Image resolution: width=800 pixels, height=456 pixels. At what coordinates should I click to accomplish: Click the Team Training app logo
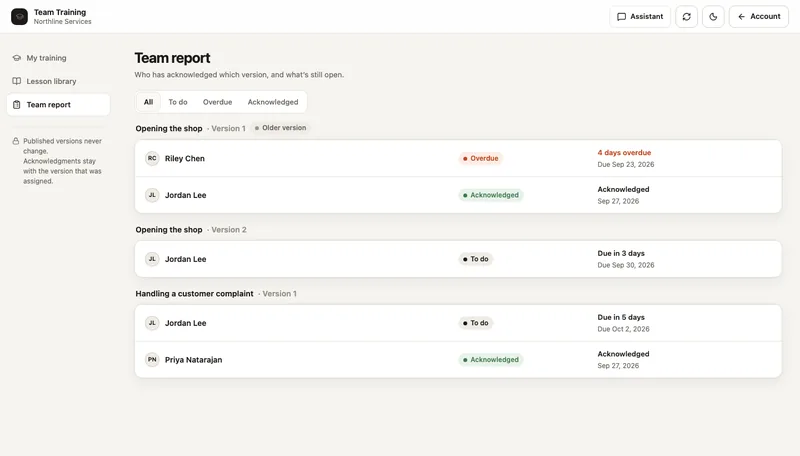[x=19, y=16]
